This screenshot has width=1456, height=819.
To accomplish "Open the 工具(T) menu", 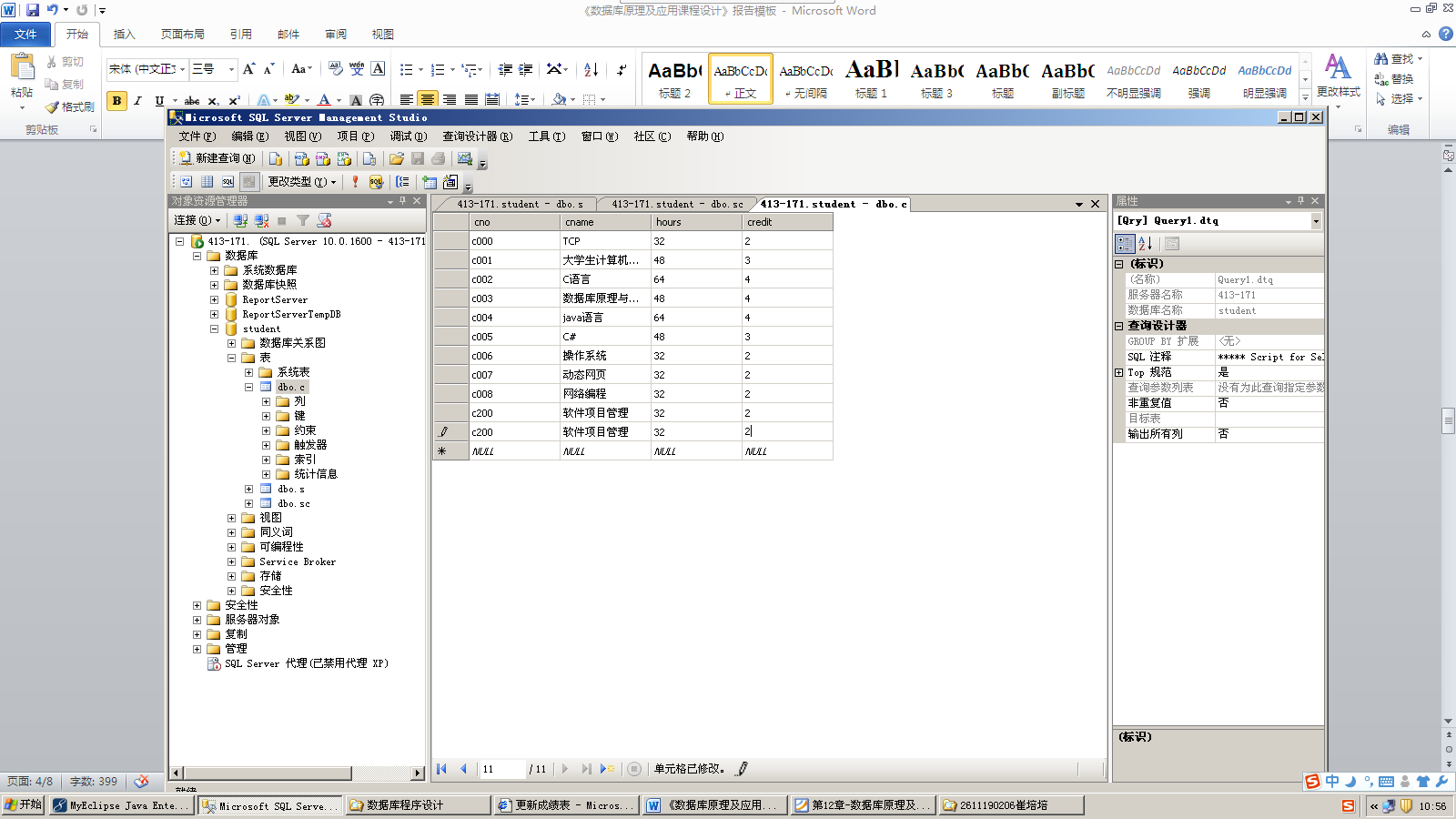I will 546,136.
